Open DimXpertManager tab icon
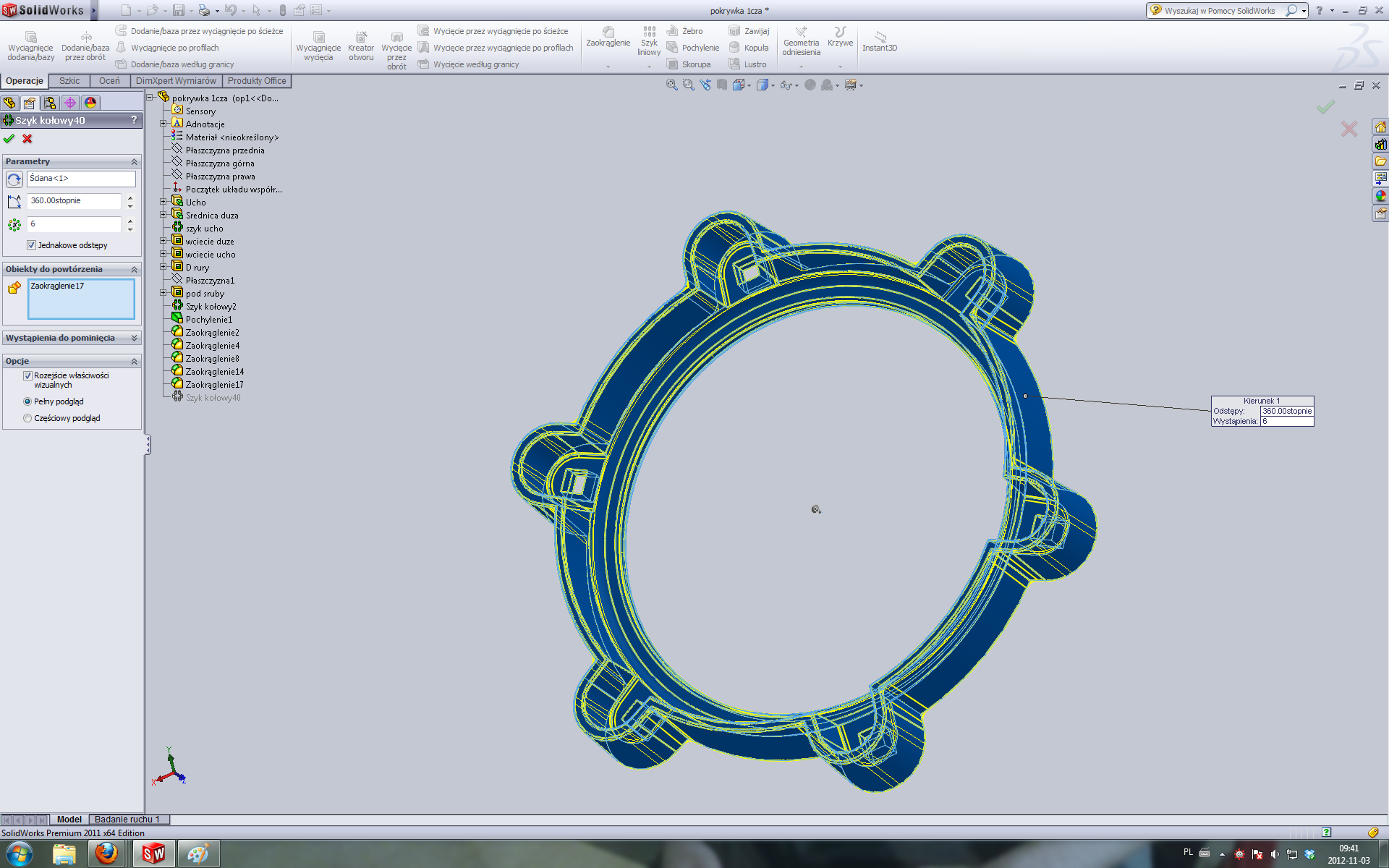The width and height of the screenshot is (1389, 868). point(70,103)
